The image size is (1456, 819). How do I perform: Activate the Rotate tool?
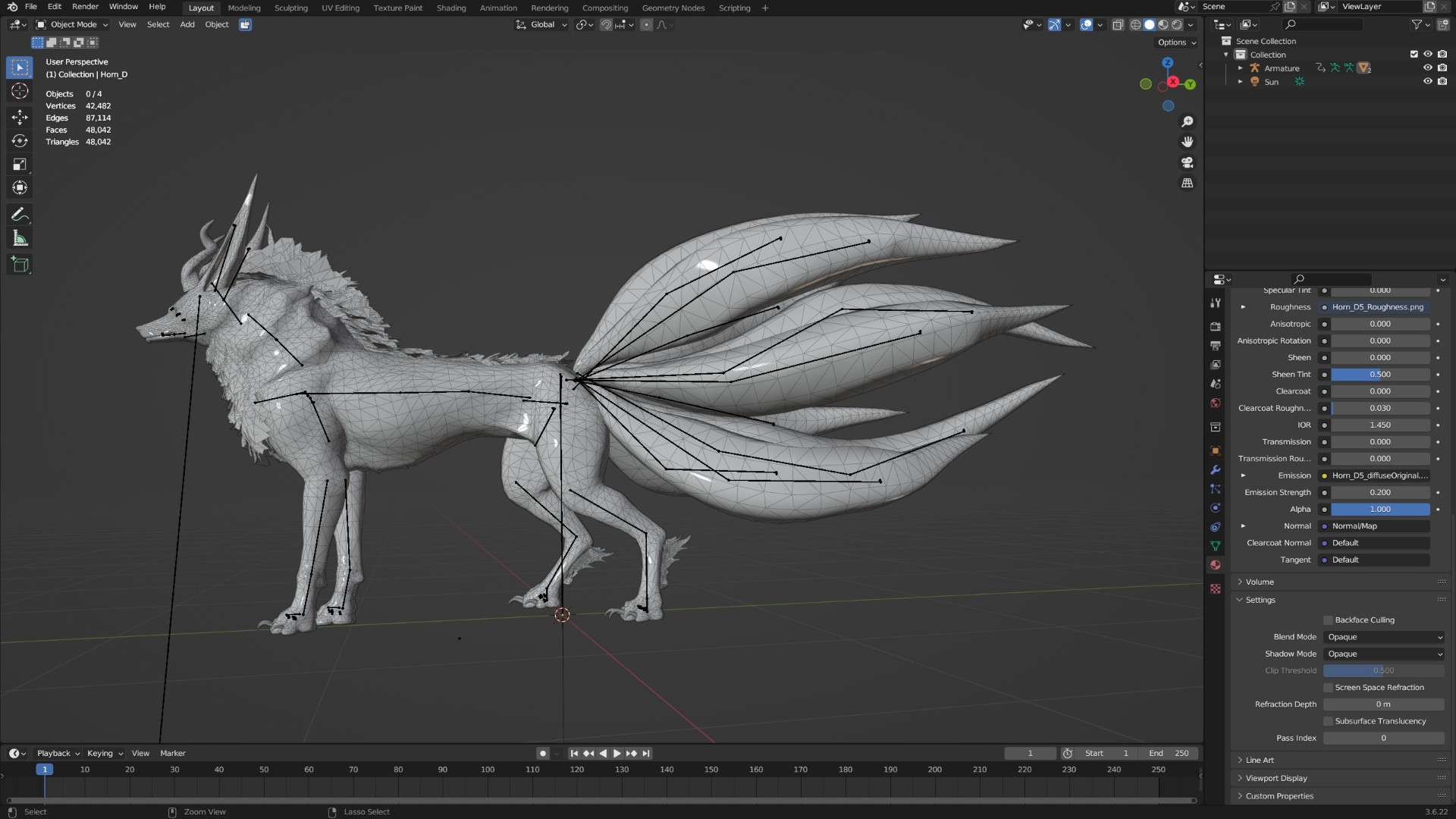[x=20, y=141]
